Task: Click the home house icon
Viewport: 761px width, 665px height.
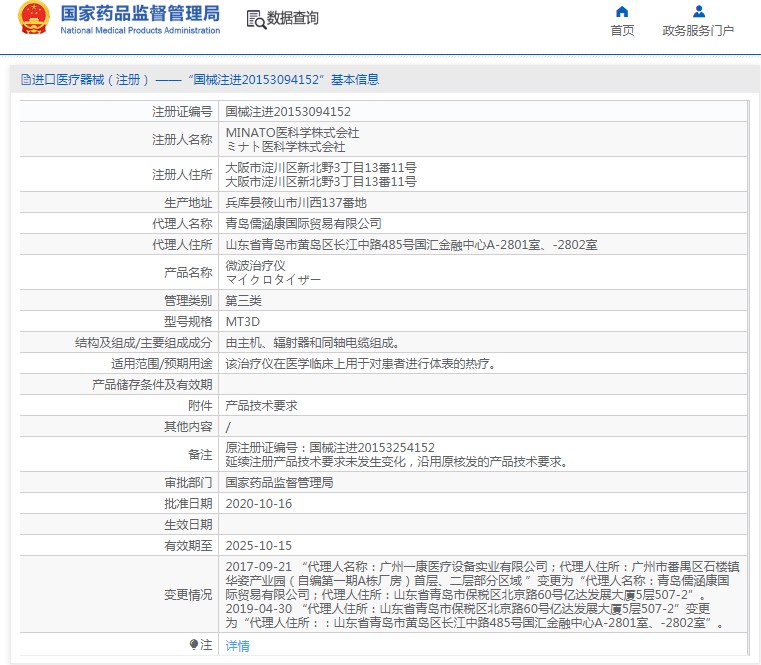Action: pyautogui.click(x=622, y=12)
